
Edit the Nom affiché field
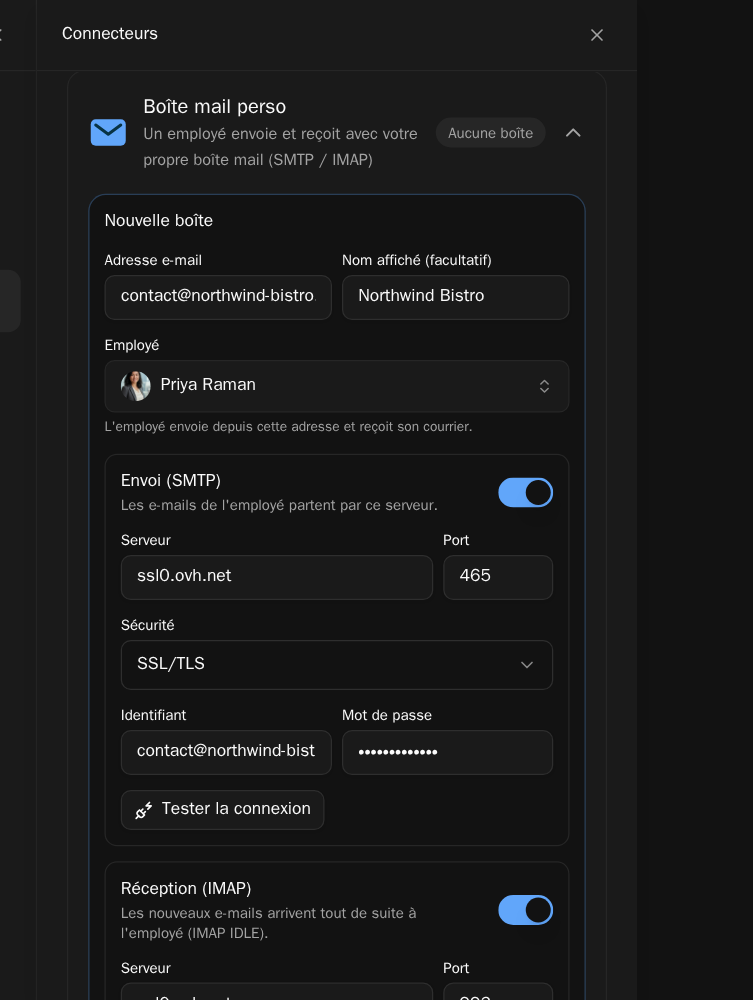[455, 297]
